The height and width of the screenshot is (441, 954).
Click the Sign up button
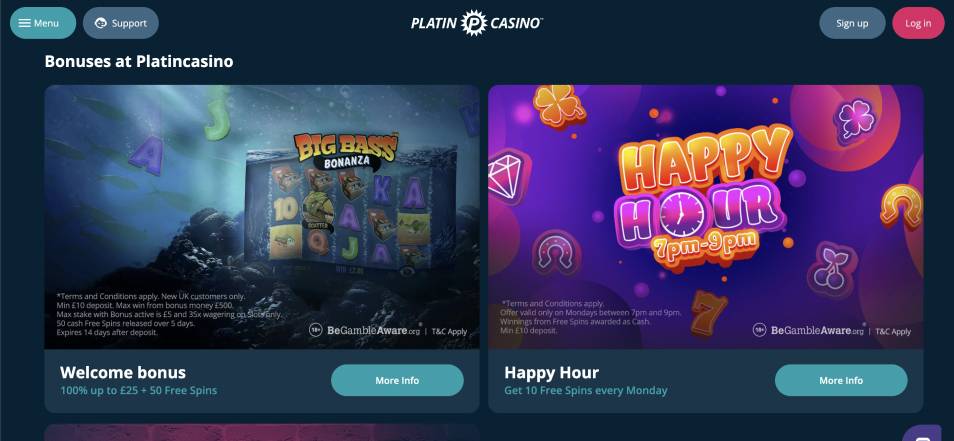[852, 23]
